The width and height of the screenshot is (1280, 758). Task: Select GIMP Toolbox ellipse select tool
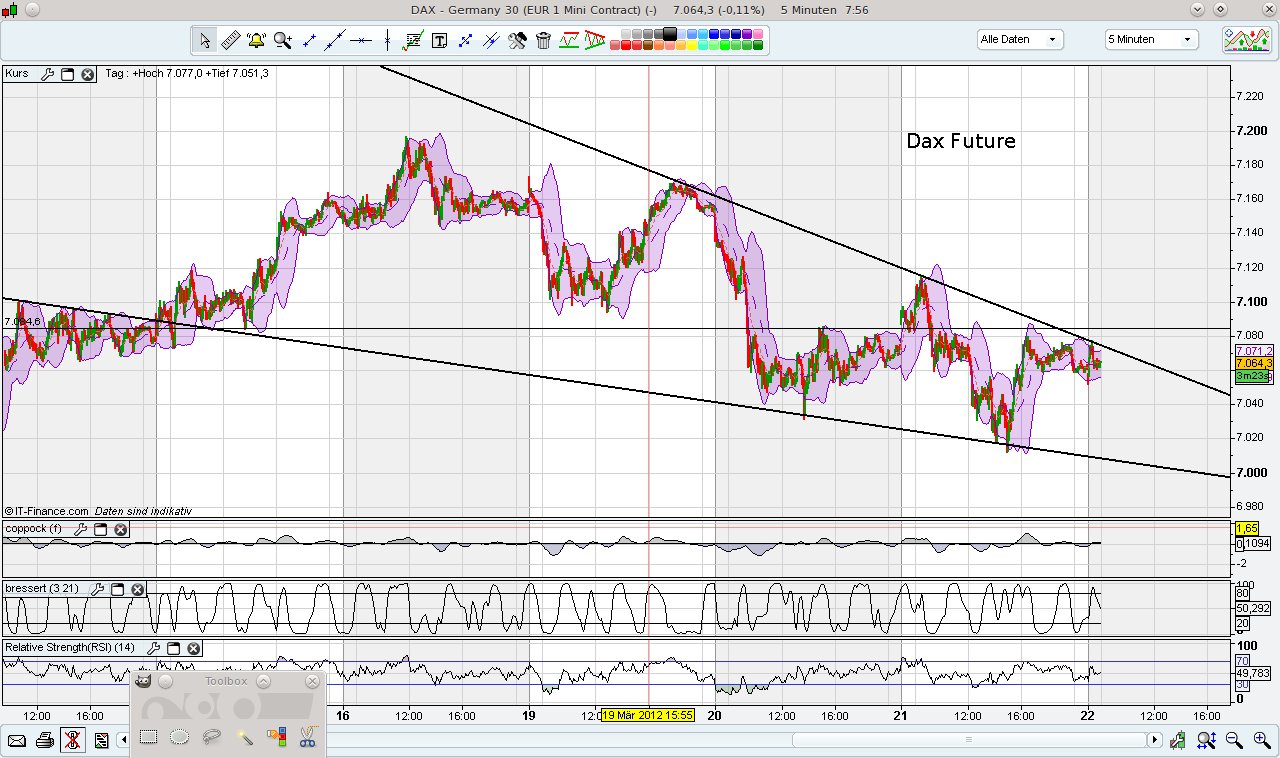[x=180, y=738]
